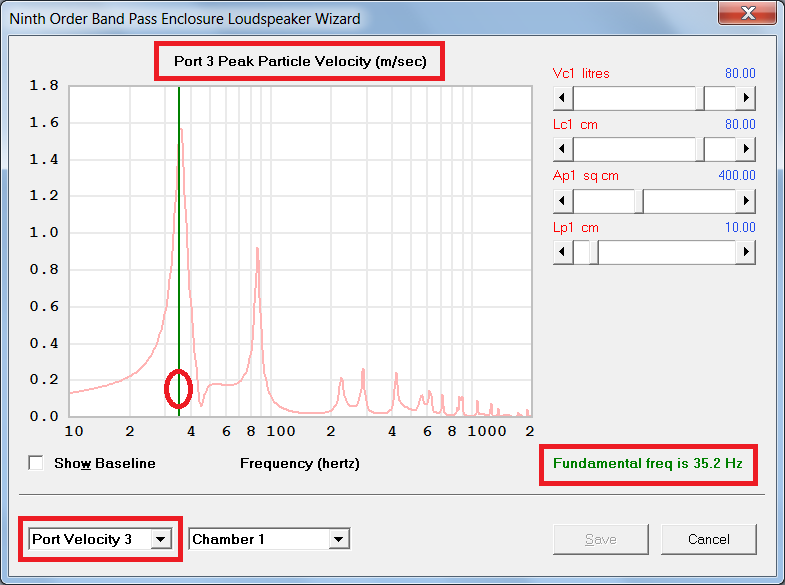Click the Ap1 sq cm slider thumb
Screen dimensions: 785x585
[639, 201]
